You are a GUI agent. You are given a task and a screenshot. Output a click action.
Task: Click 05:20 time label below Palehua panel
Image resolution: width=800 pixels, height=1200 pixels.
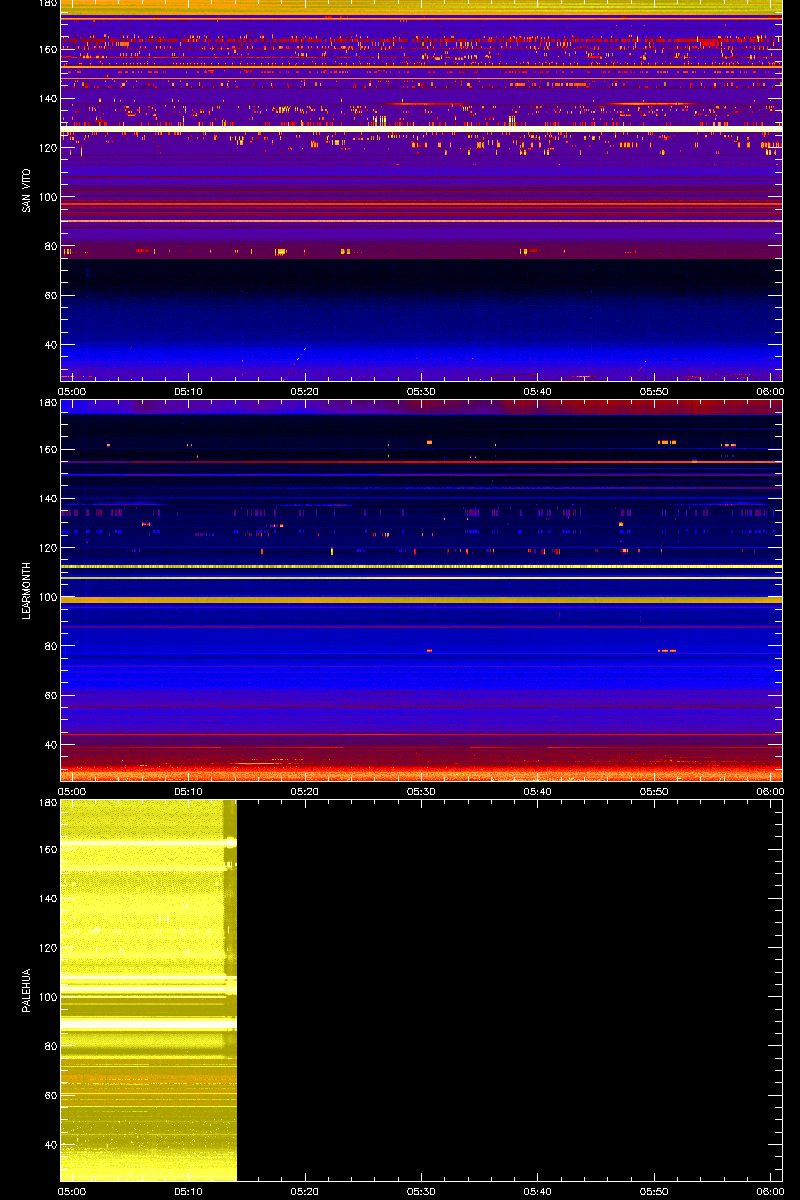click(304, 1191)
